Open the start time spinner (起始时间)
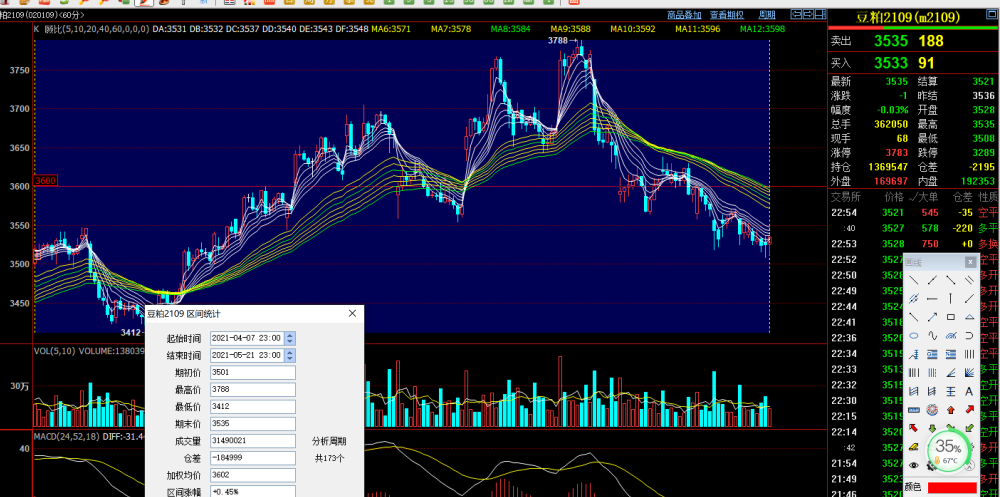The width and height of the screenshot is (1000, 497). click(x=290, y=339)
